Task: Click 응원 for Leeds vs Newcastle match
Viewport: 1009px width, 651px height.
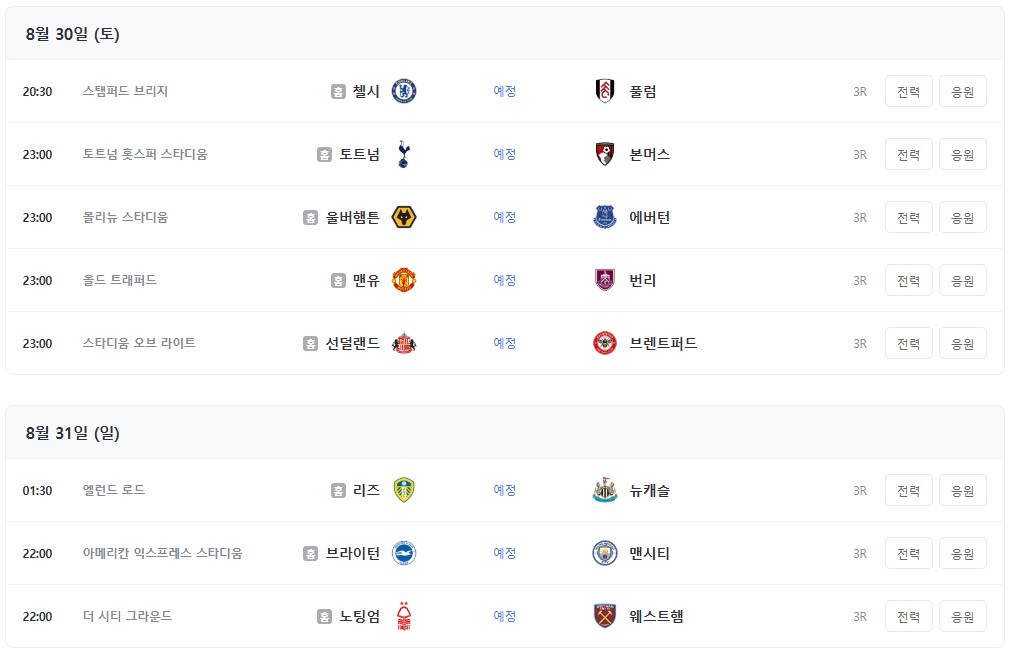Action: pyautogui.click(x=963, y=490)
